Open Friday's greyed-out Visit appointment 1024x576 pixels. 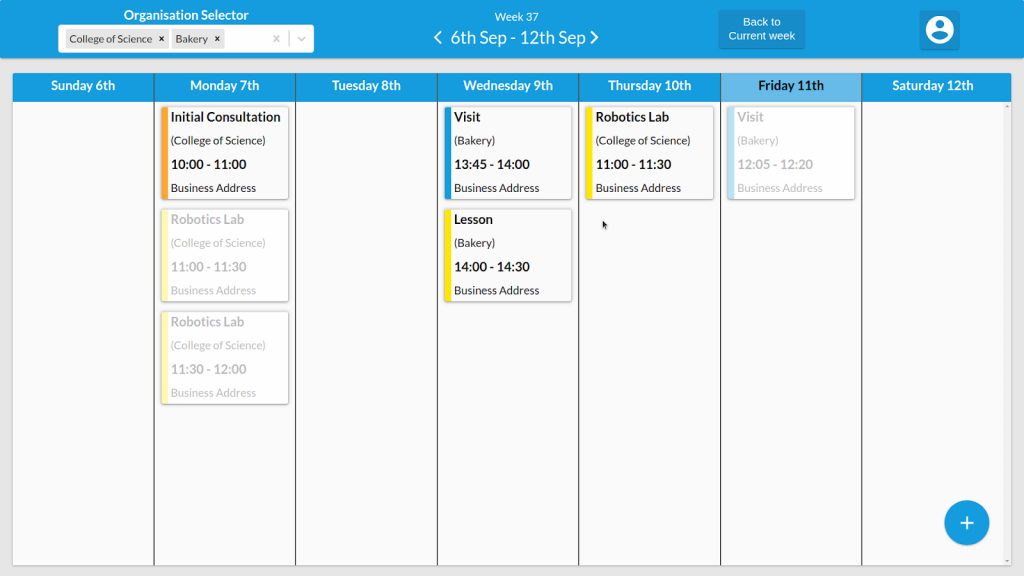(790, 152)
